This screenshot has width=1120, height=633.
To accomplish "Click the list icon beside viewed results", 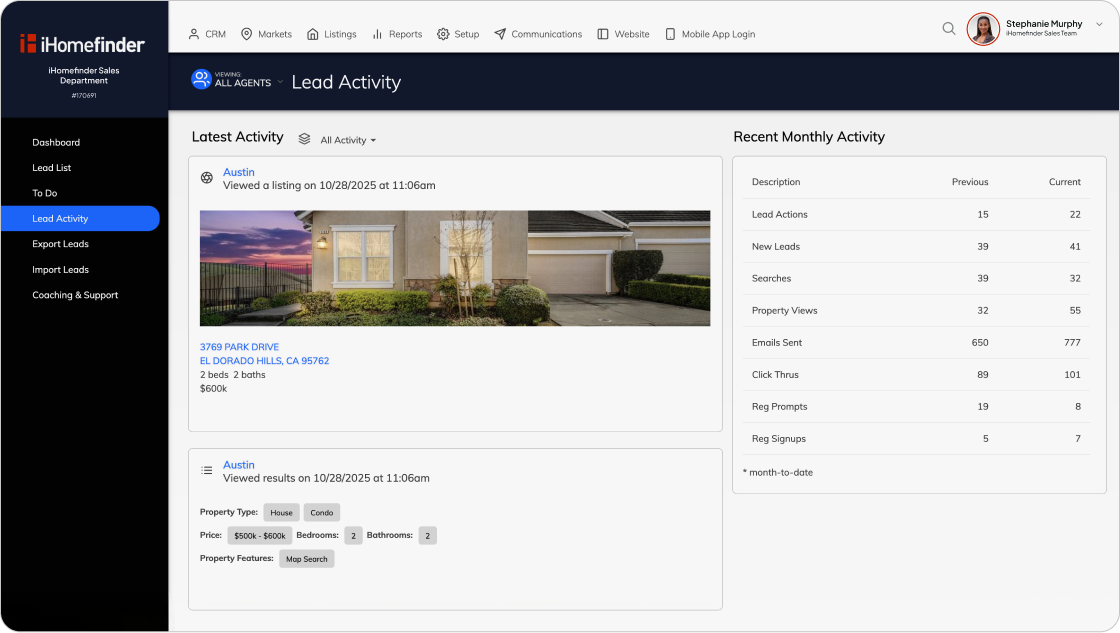I will pos(207,470).
